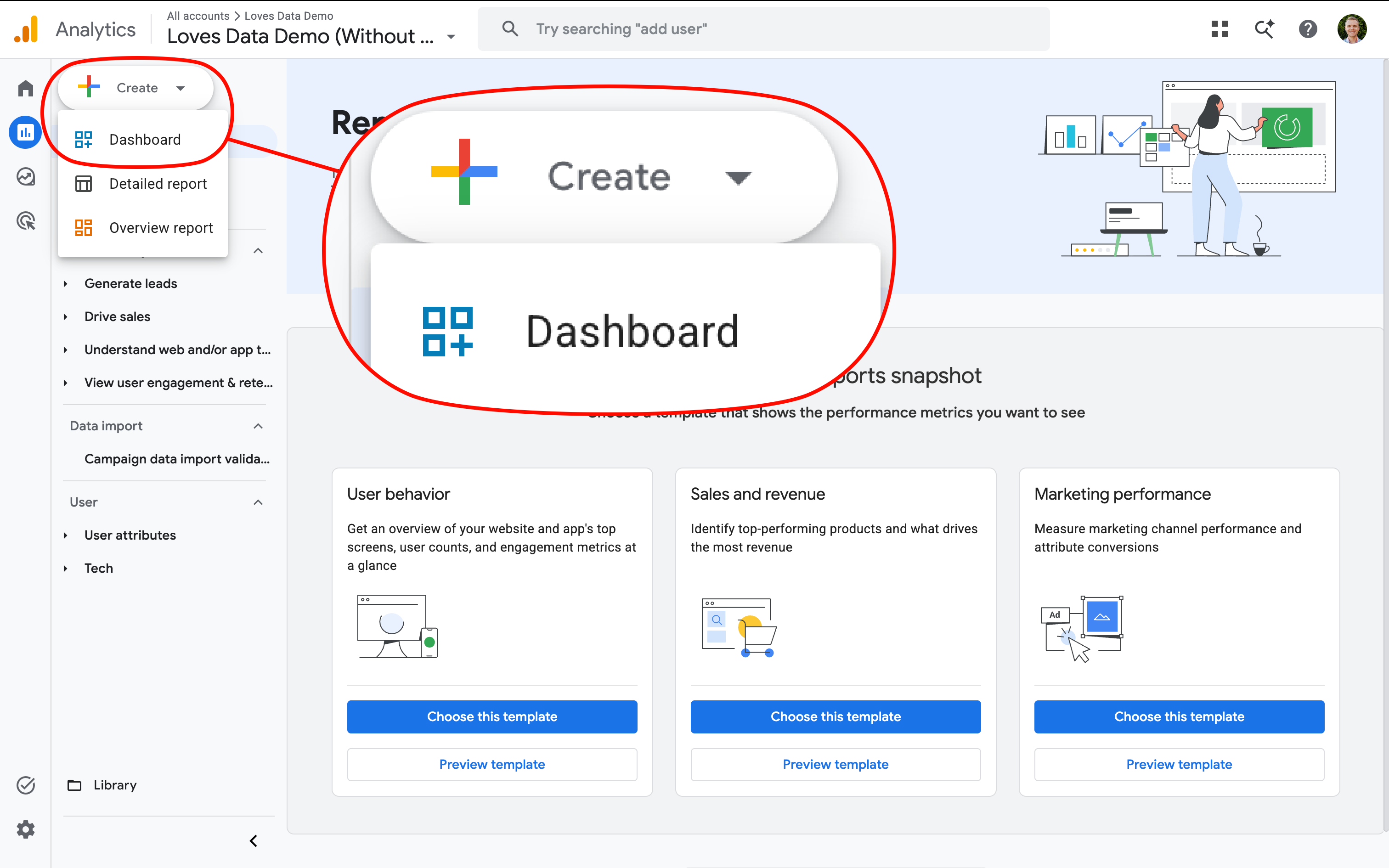Select the Reports bar chart icon
Viewport: 1389px width, 868px height.
click(26, 133)
